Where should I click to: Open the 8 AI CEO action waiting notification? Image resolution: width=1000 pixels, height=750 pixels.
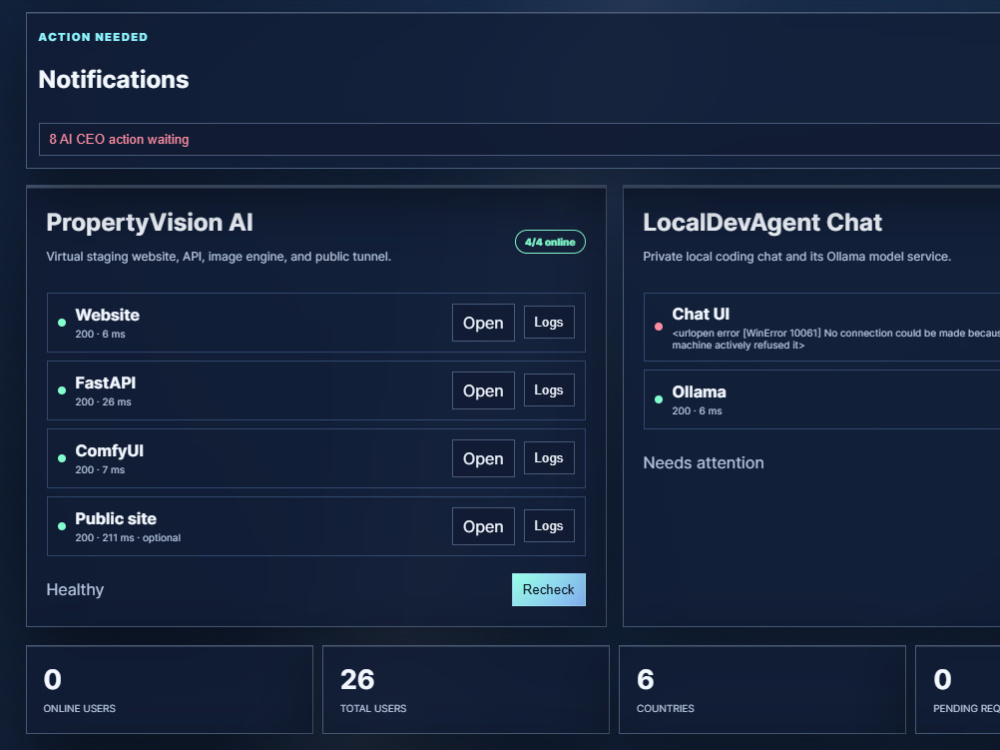click(x=519, y=139)
